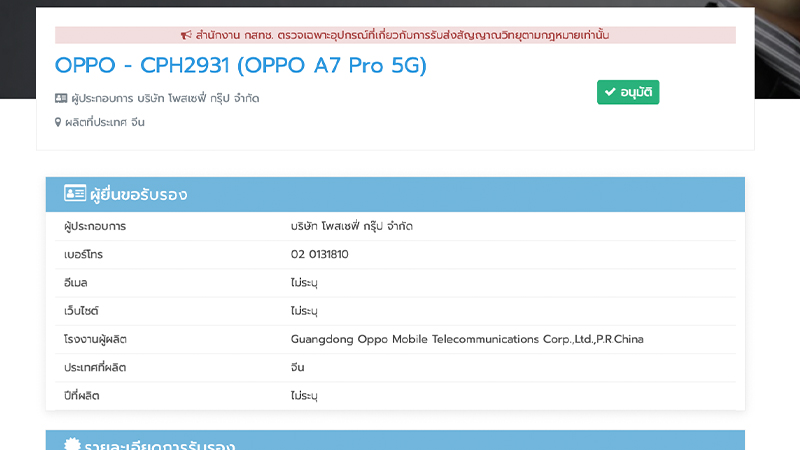Click the company name value in ผู้ประกอบการ row
The image size is (800, 450).
click(x=352, y=226)
